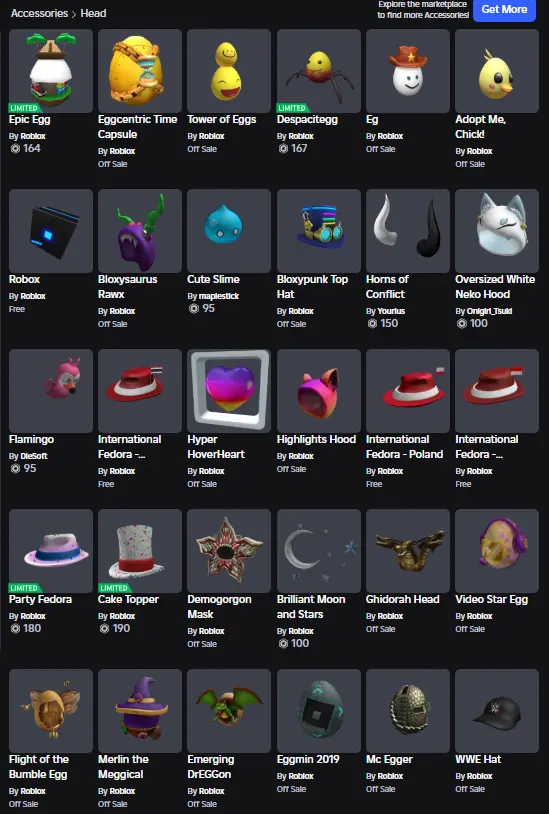This screenshot has width=549, height=814.
Task: Open the Oversized White Neko Hood item
Action: (497, 231)
